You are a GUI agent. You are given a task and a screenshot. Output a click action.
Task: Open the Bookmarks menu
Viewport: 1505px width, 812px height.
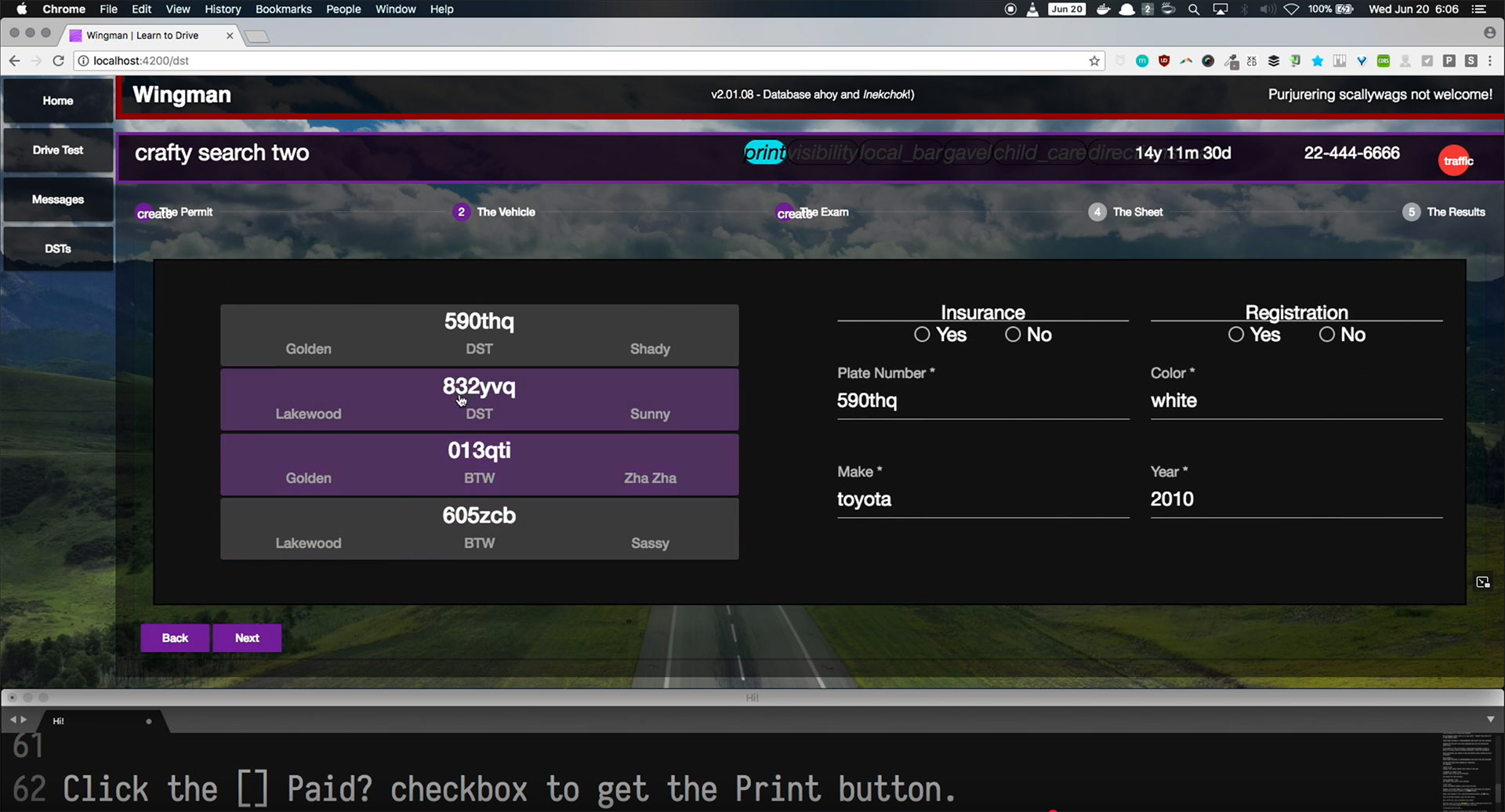[283, 9]
